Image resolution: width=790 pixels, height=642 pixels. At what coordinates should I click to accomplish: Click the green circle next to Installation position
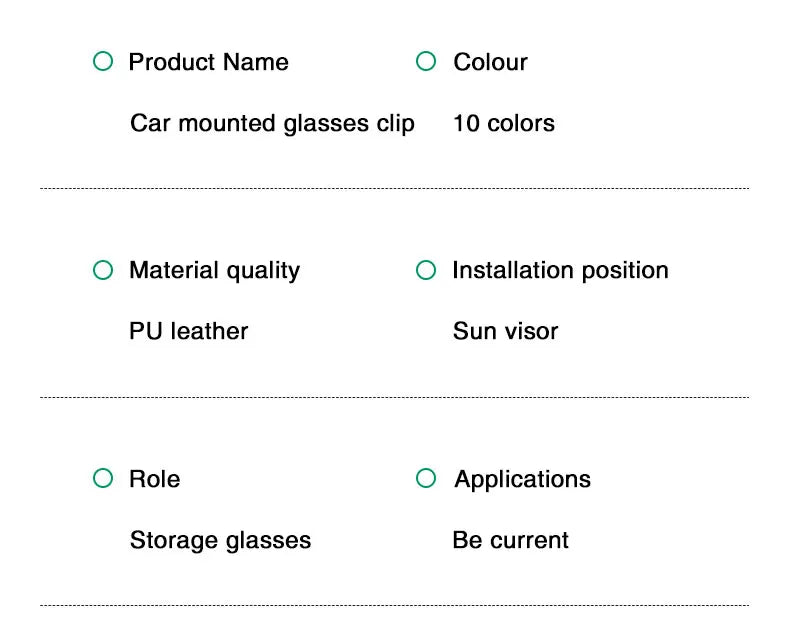click(x=426, y=270)
